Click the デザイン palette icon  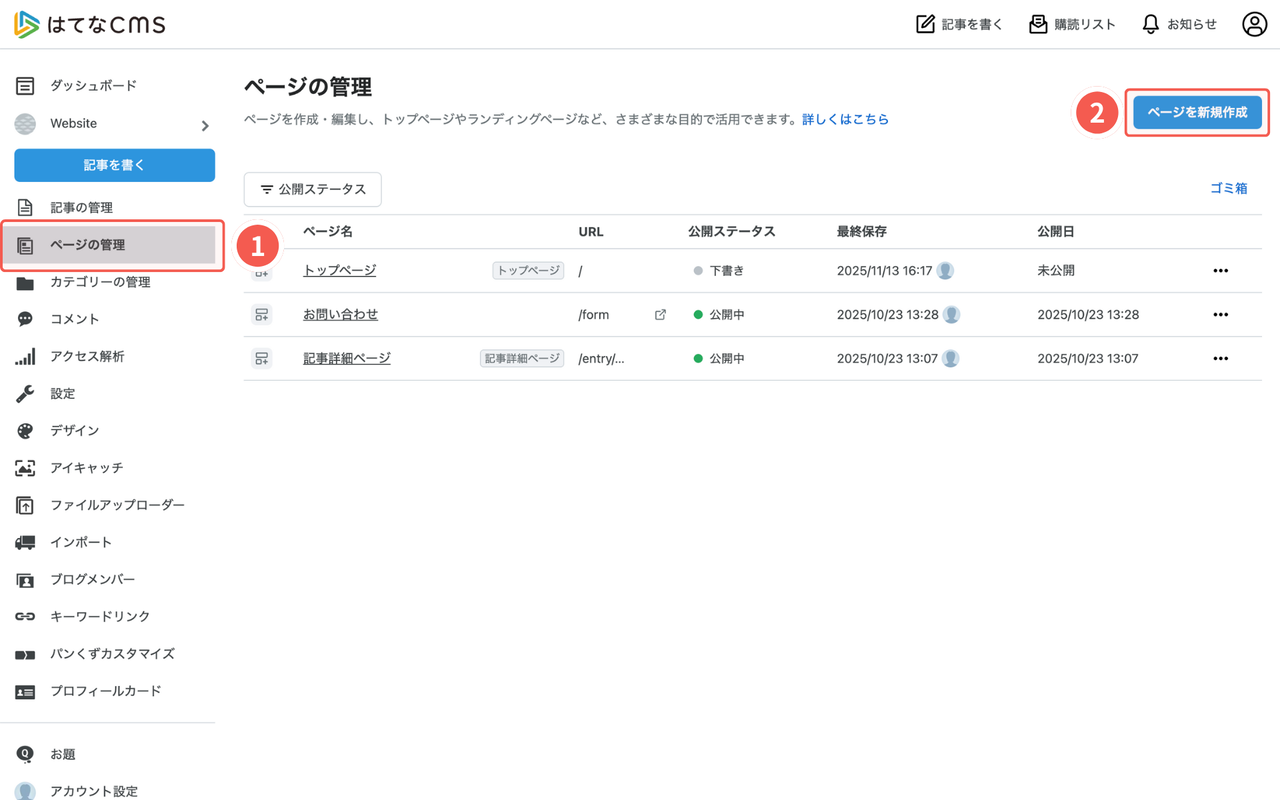click(x=25, y=430)
